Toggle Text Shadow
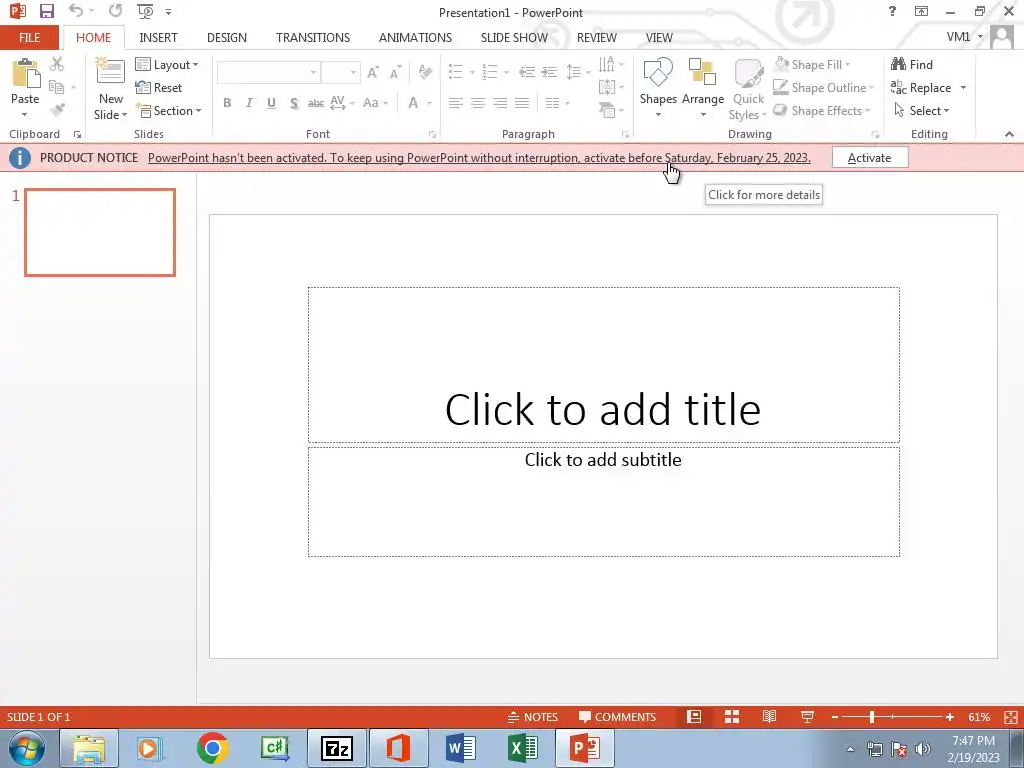The height and width of the screenshot is (768, 1024). tap(294, 103)
